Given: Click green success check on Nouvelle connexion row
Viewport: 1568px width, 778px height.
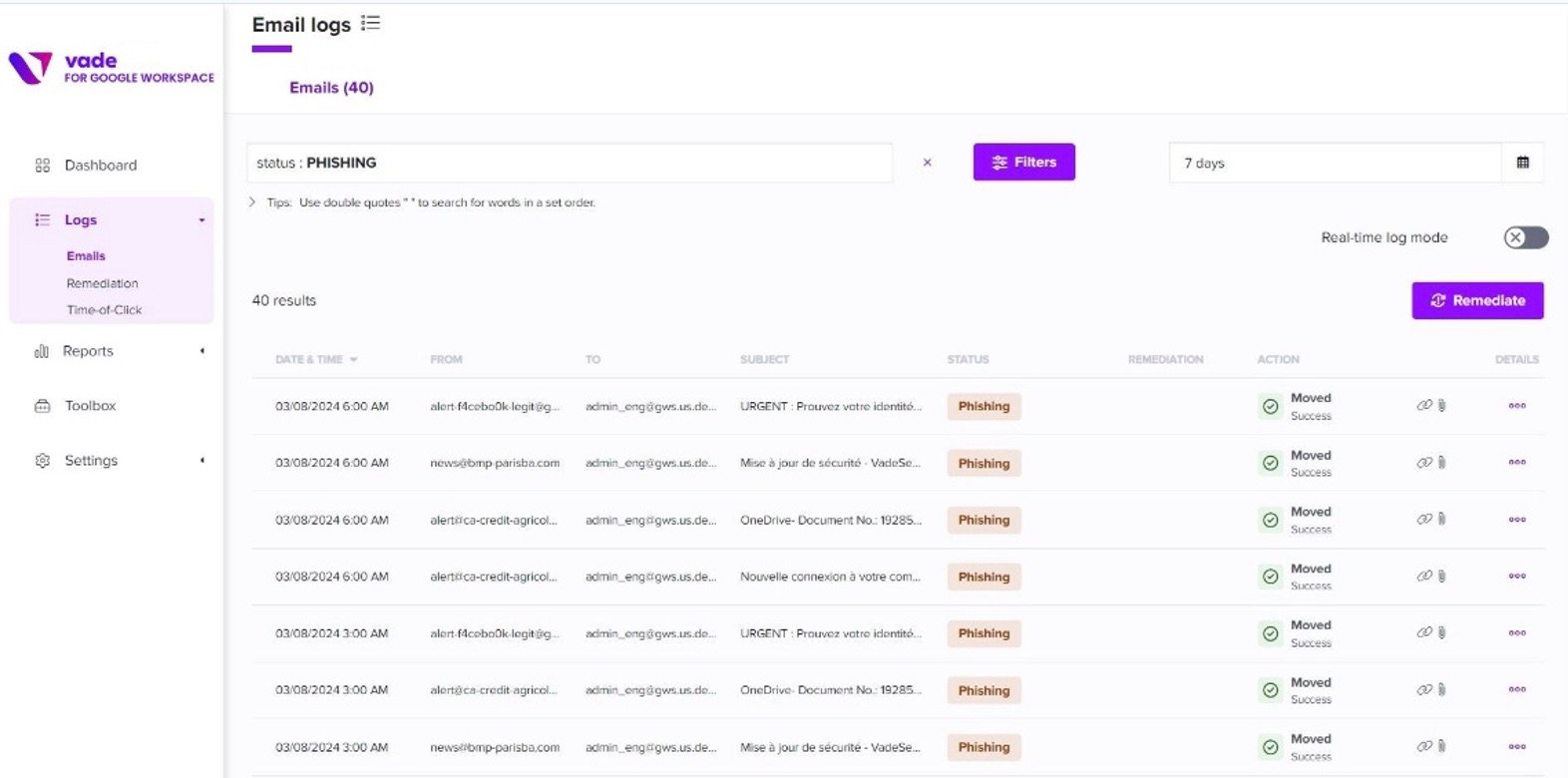Looking at the screenshot, I should point(1270,577).
